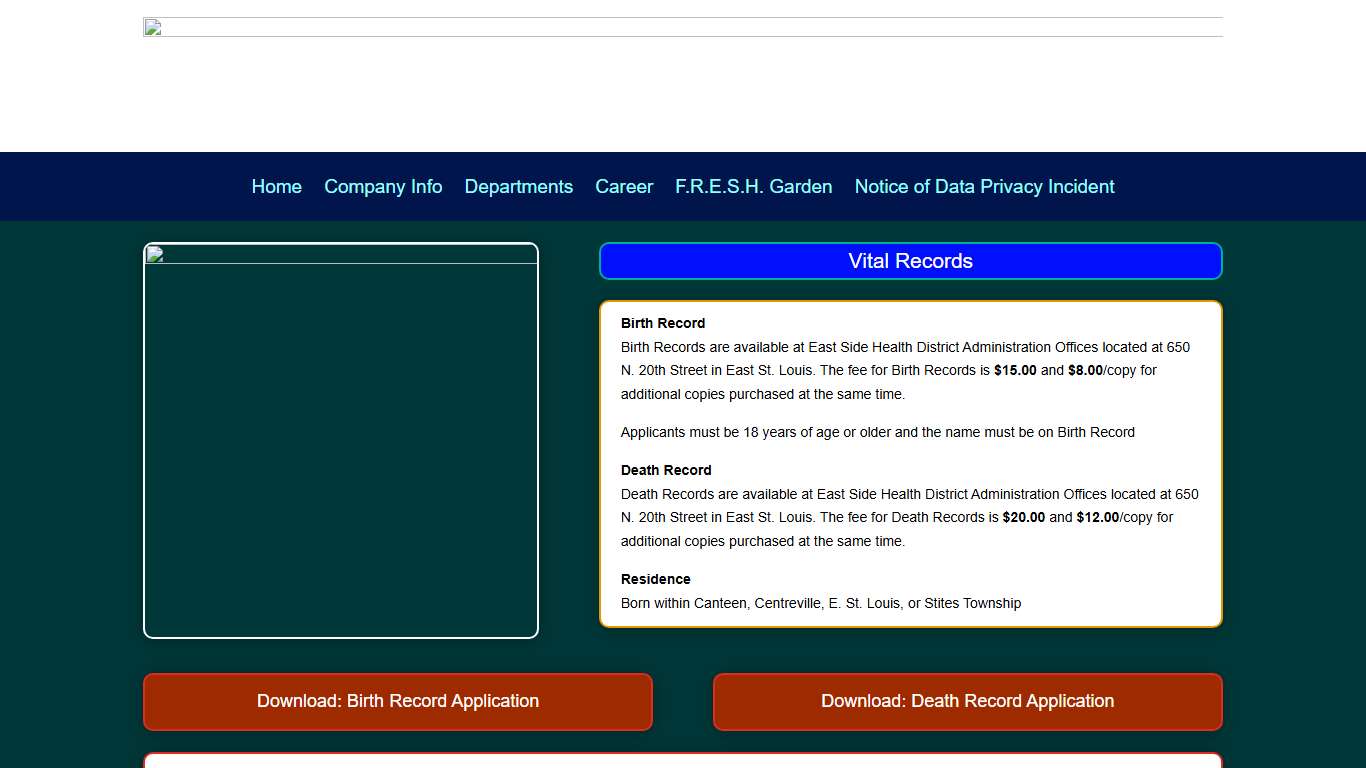The image size is (1366, 768).
Task: Open the Company Info menu item
Action: (383, 187)
